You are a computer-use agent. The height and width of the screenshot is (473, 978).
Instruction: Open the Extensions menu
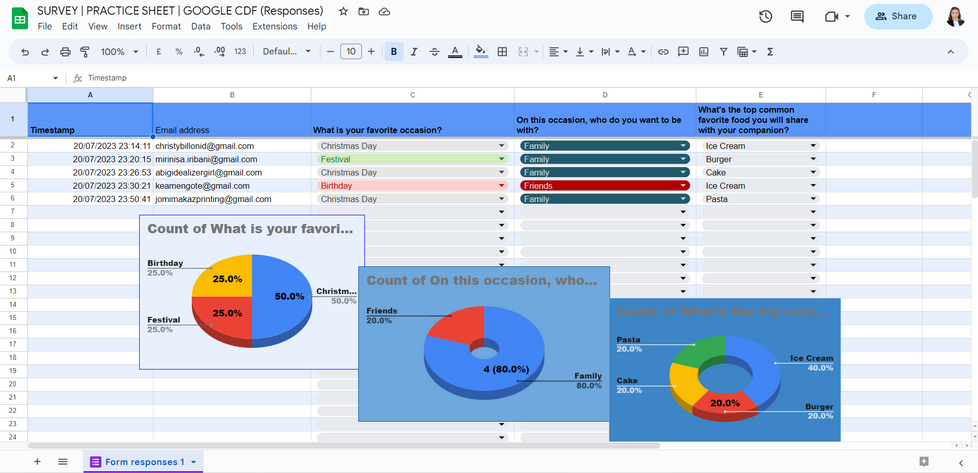pyautogui.click(x=274, y=26)
